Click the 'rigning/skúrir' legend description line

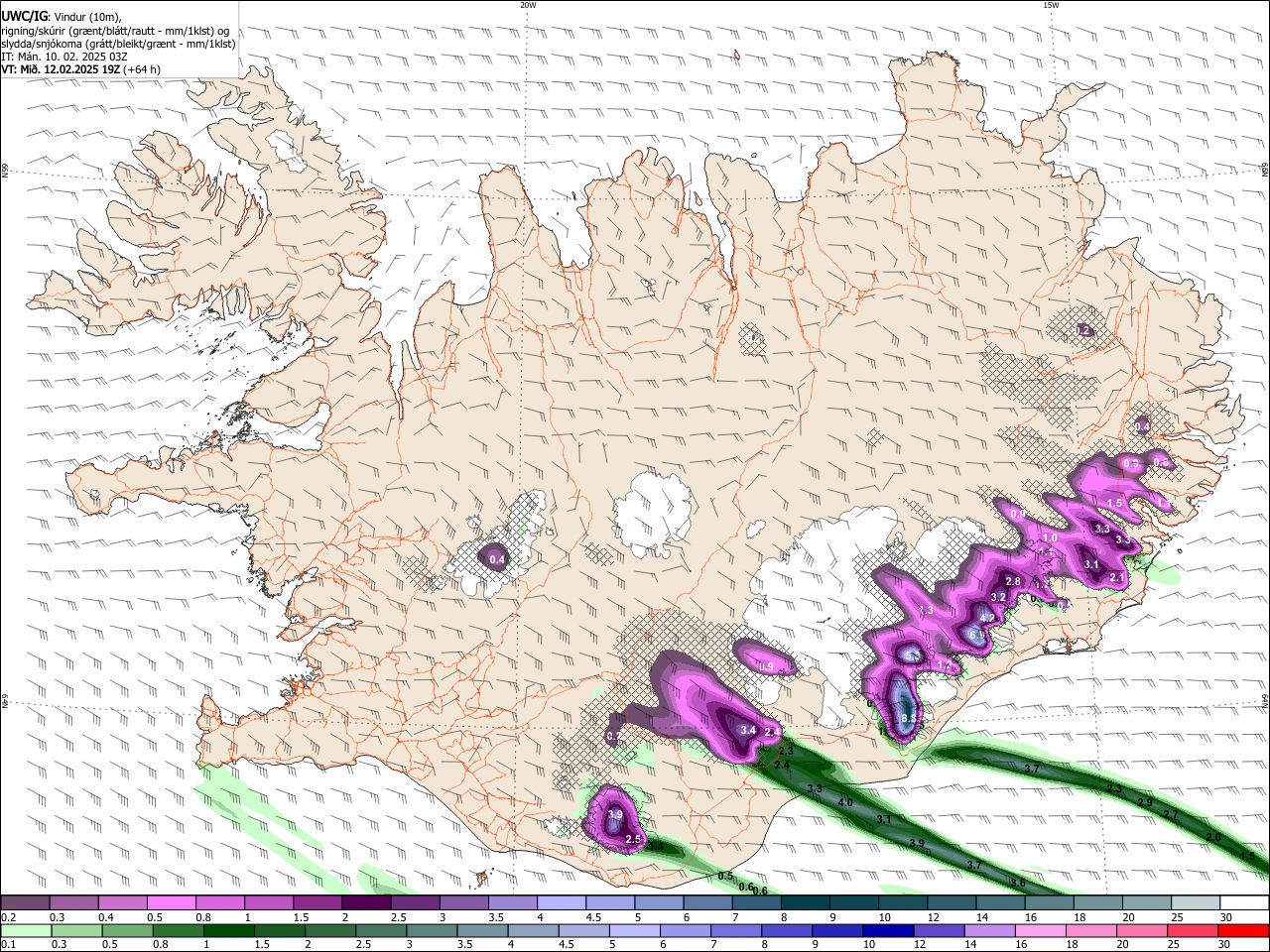[115, 31]
